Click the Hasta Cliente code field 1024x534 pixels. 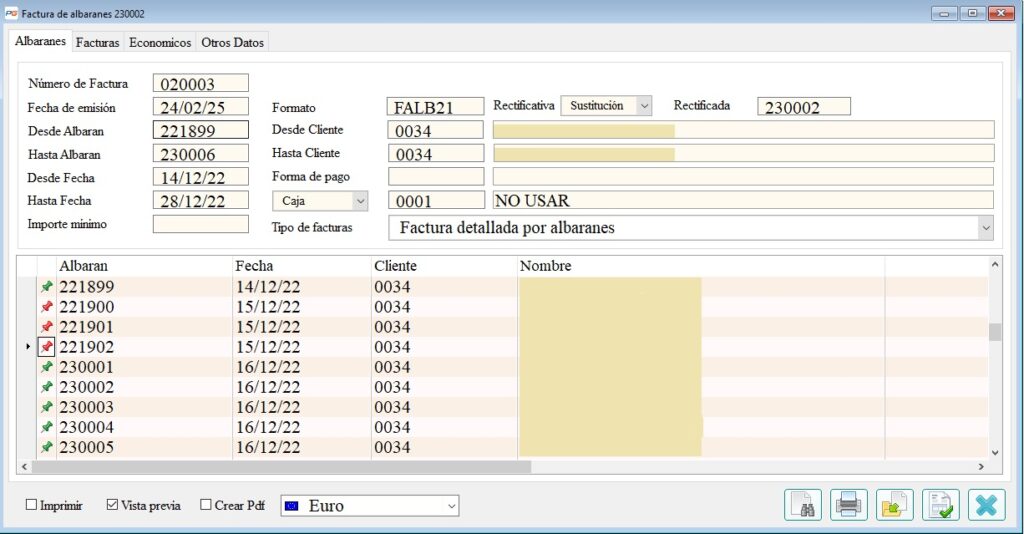point(436,154)
